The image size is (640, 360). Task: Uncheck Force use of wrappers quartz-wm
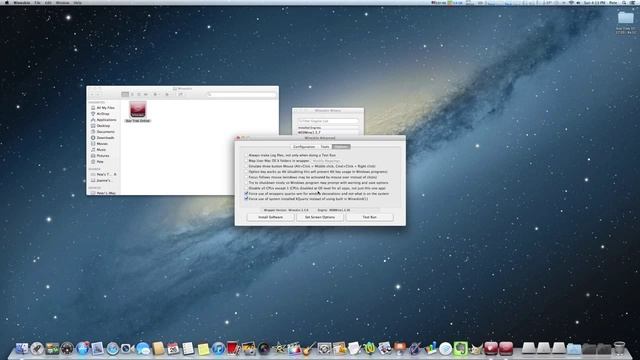(246, 193)
